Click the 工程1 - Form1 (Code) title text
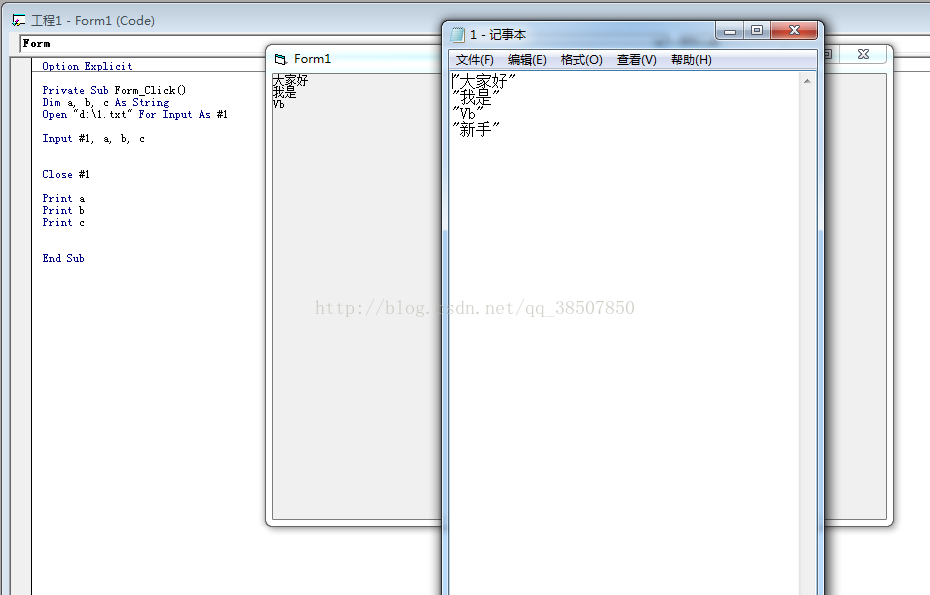 pyautogui.click(x=93, y=21)
